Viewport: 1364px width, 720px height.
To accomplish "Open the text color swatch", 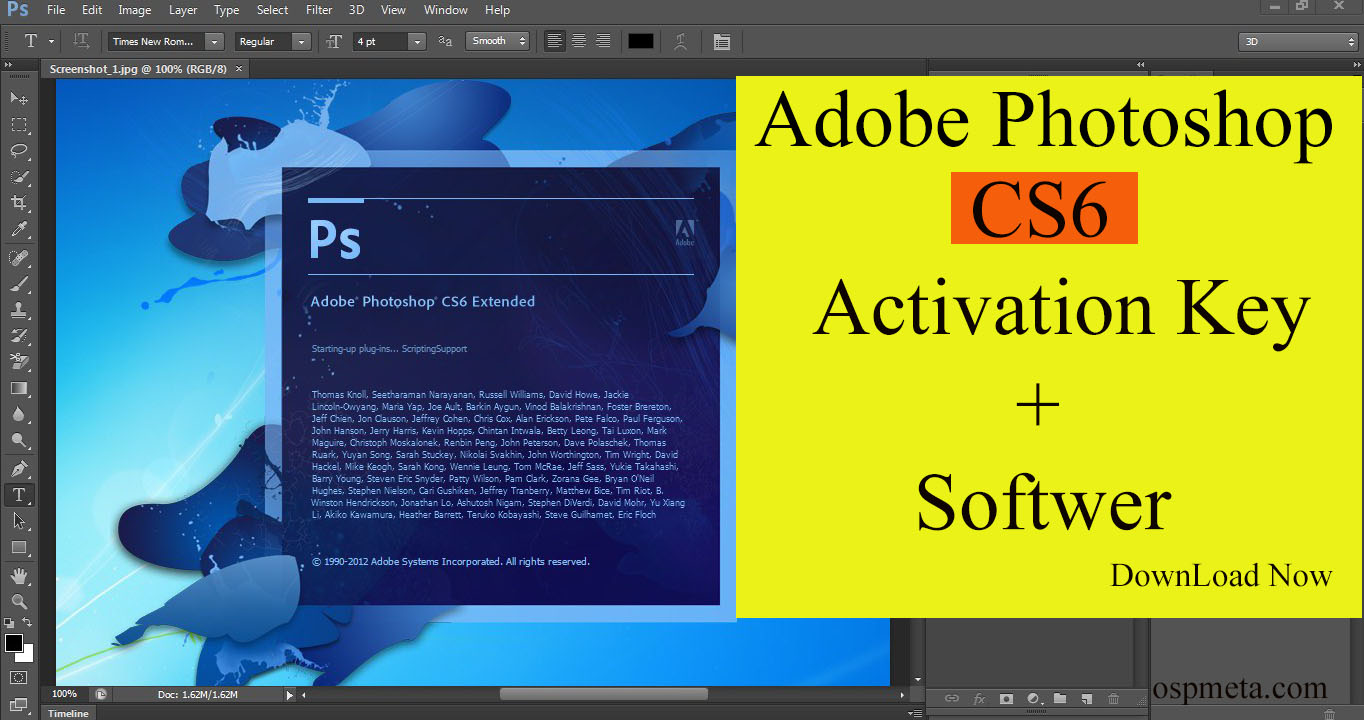I will [x=640, y=41].
